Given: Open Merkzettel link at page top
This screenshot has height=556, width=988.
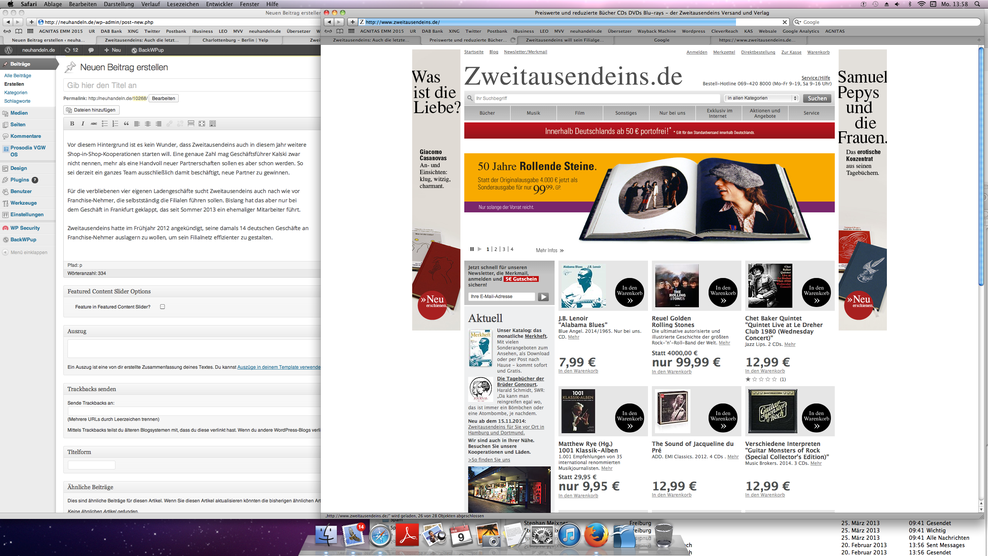Looking at the screenshot, I should [724, 52].
